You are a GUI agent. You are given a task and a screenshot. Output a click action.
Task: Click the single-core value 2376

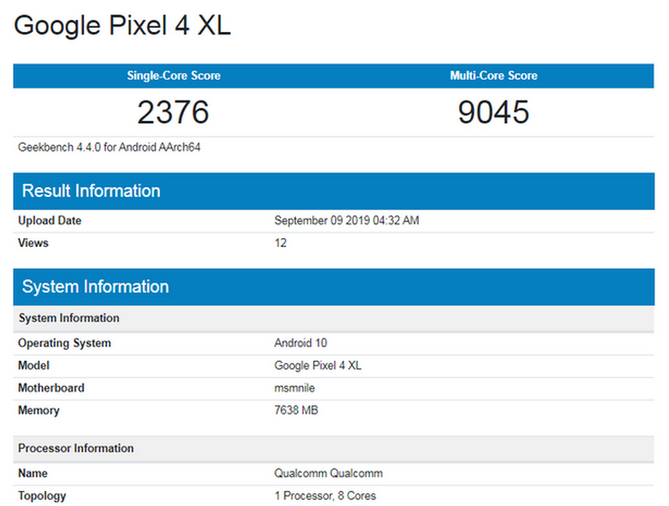pyautogui.click(x=173, y=112)
